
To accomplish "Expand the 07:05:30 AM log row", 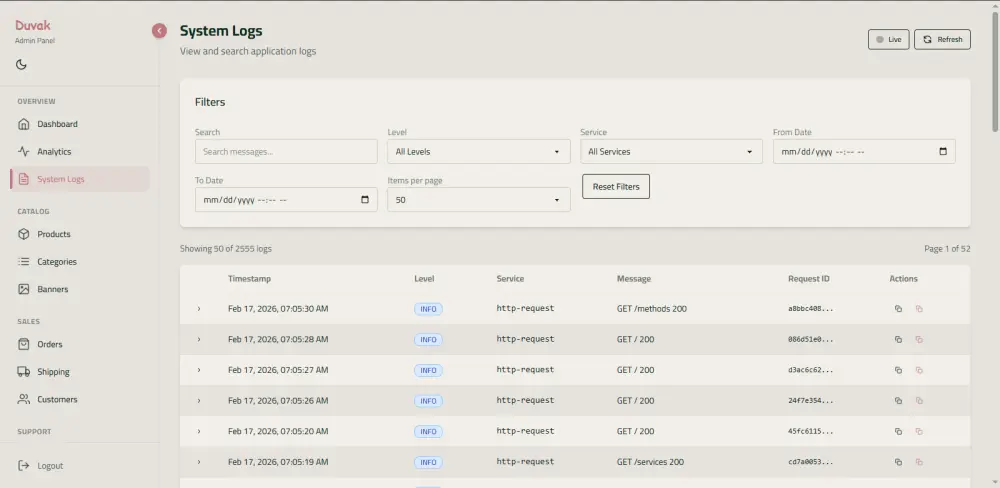I will (x=199, y=309).
